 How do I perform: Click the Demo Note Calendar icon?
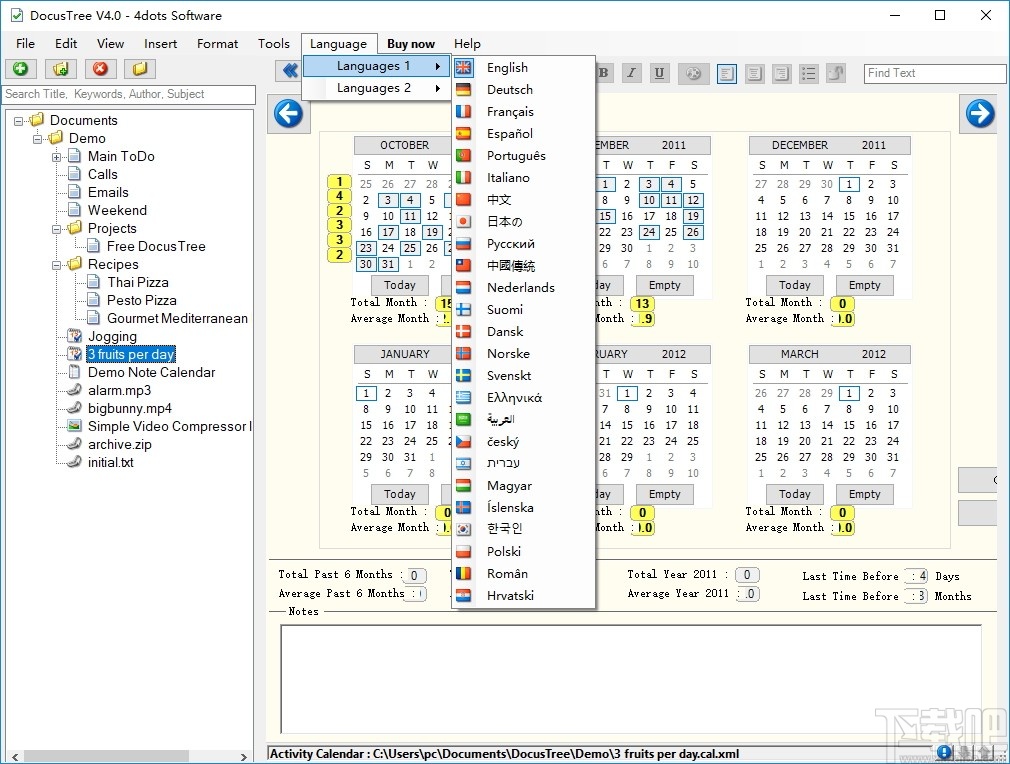[75, 372]
